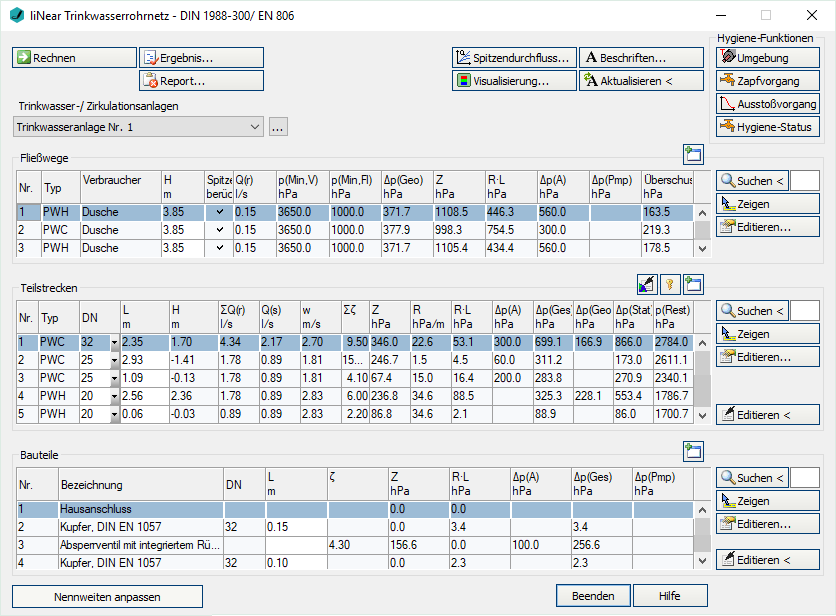Click the 256.6 Δp(Ges) cell in Bauteile
Image resolution: width=836 pixels, height=616 pixels.
602,545
